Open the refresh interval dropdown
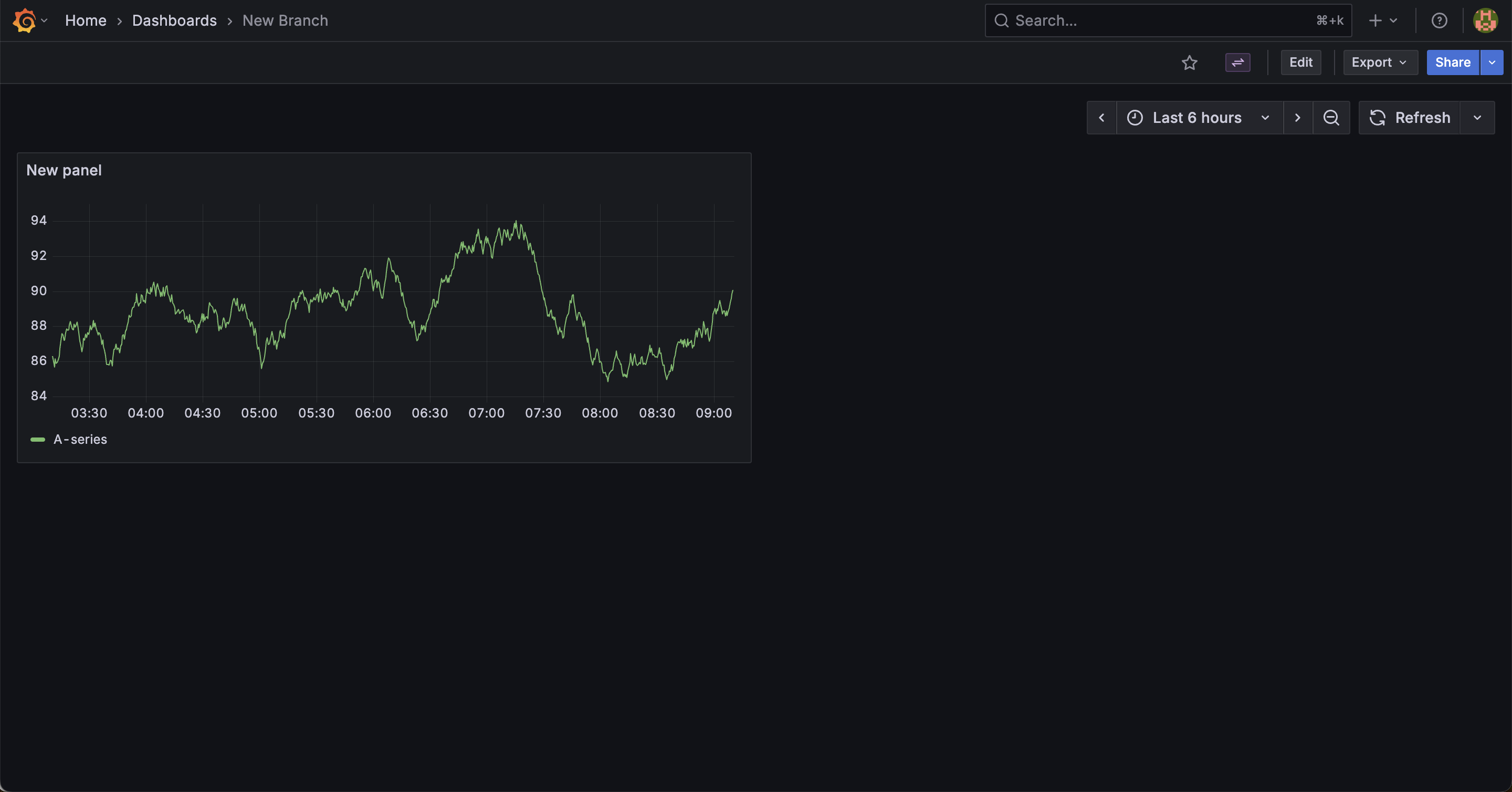The height and width of the screenshot is (792, 1512). pos(1477,118)
